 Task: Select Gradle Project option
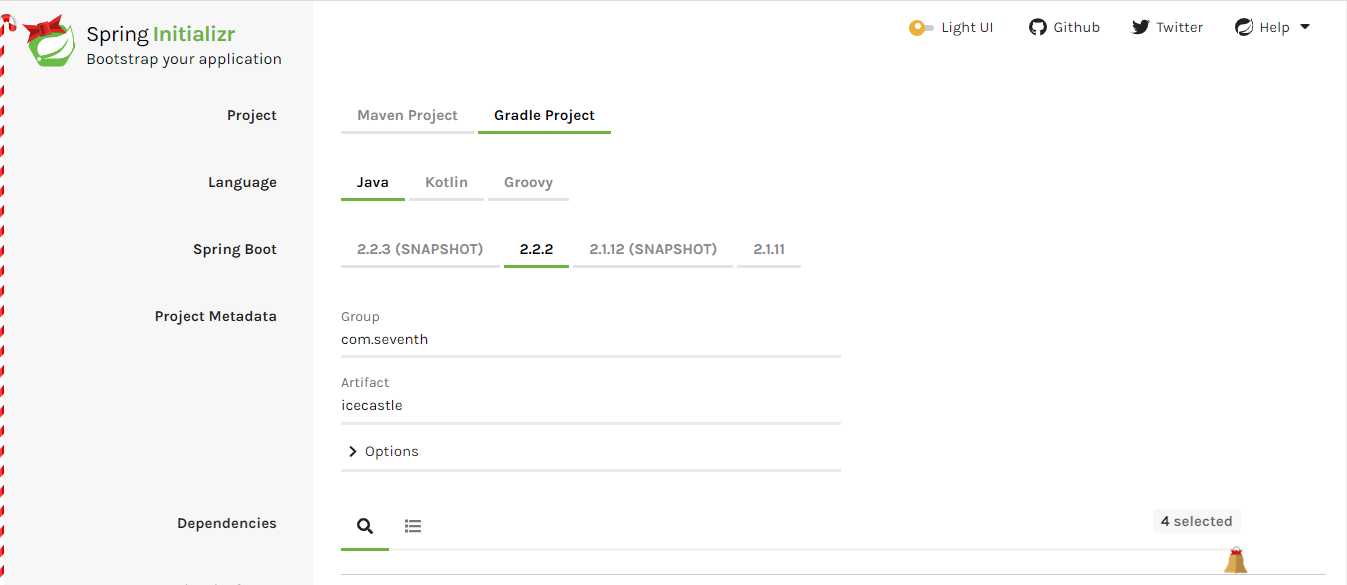coord(544,116)
